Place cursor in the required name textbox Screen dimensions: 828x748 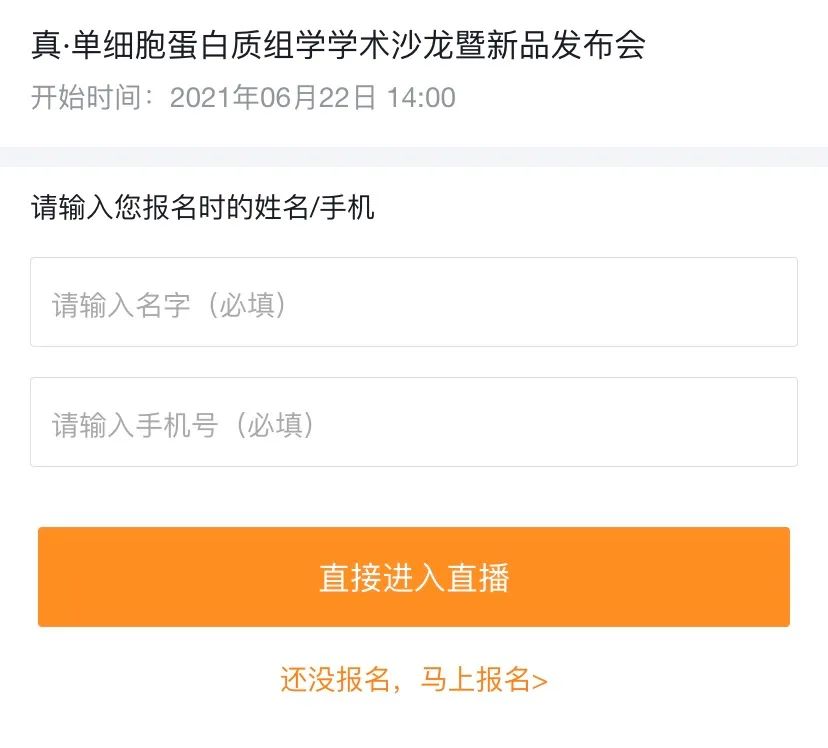(x=414, y=303)
